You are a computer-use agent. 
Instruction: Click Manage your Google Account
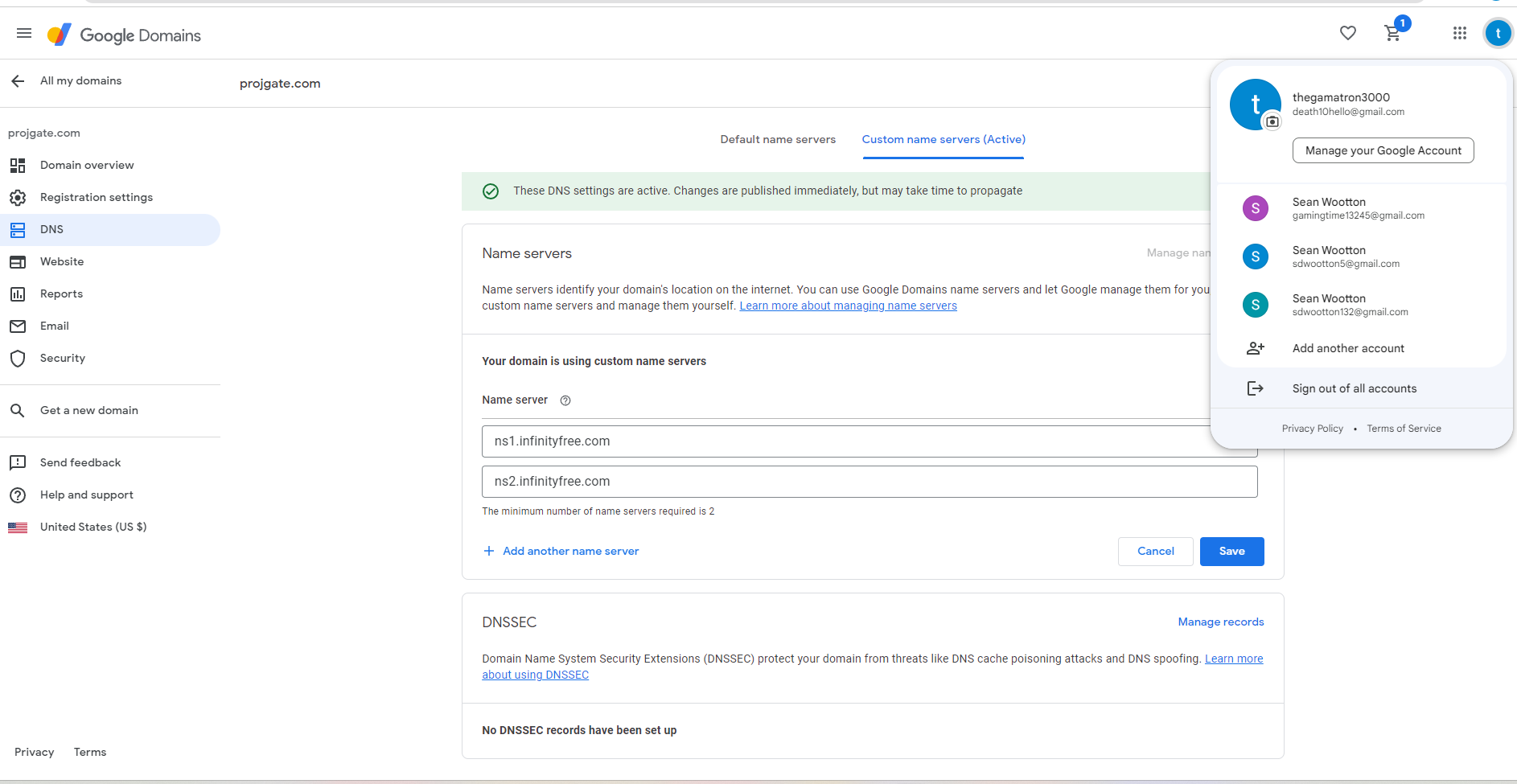coord(1383,151)
